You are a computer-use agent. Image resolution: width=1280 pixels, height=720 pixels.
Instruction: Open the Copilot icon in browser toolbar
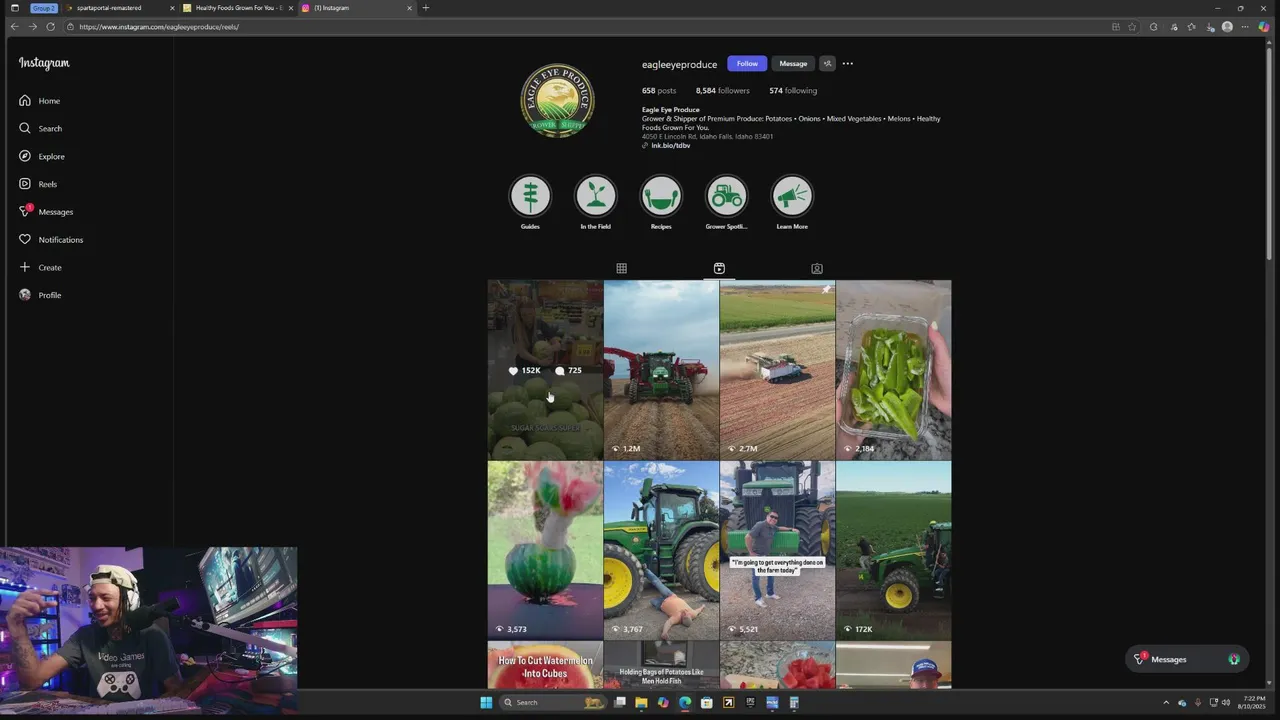point(1264,27)
